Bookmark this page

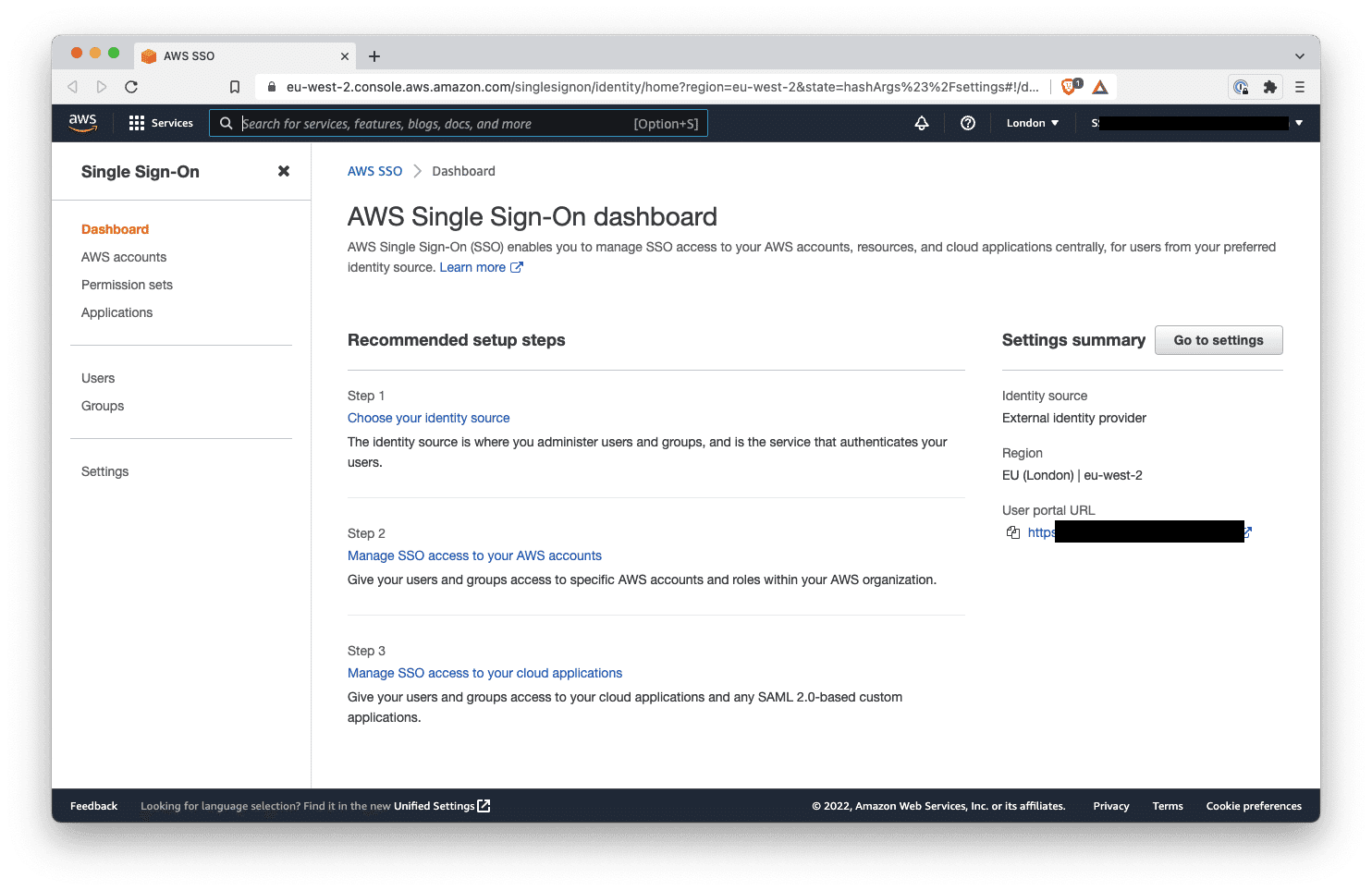235,87
